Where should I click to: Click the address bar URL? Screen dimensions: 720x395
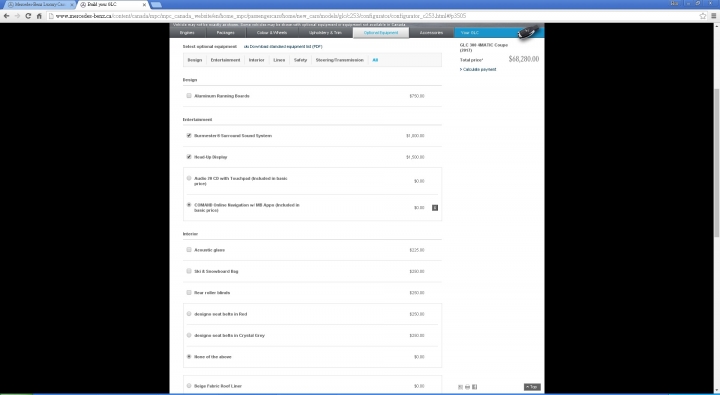pos(260,16)
